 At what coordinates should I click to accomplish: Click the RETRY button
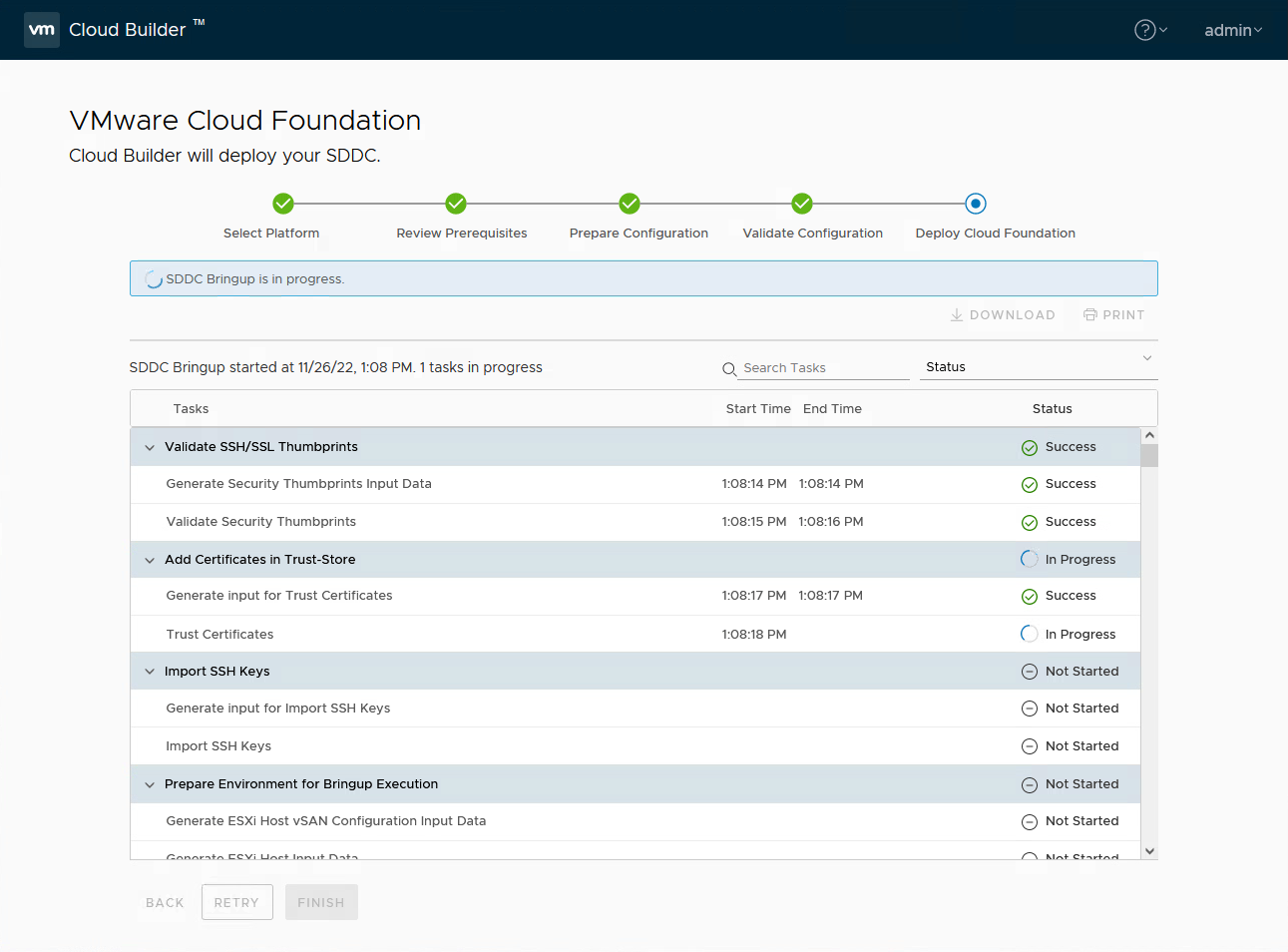(236, 901)
